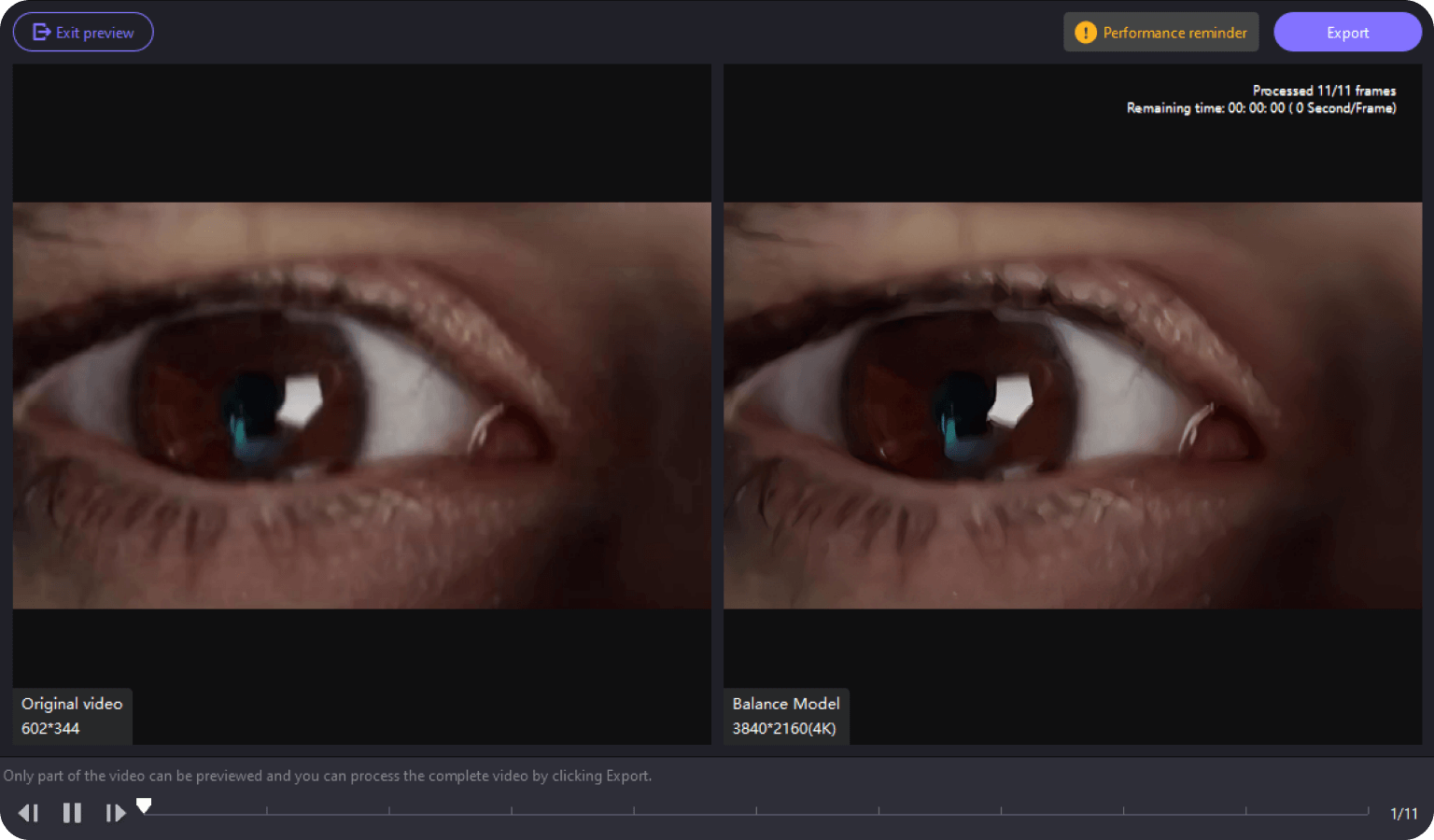Click the Balance Model 3840*2160(4K) label

(785, 716)
